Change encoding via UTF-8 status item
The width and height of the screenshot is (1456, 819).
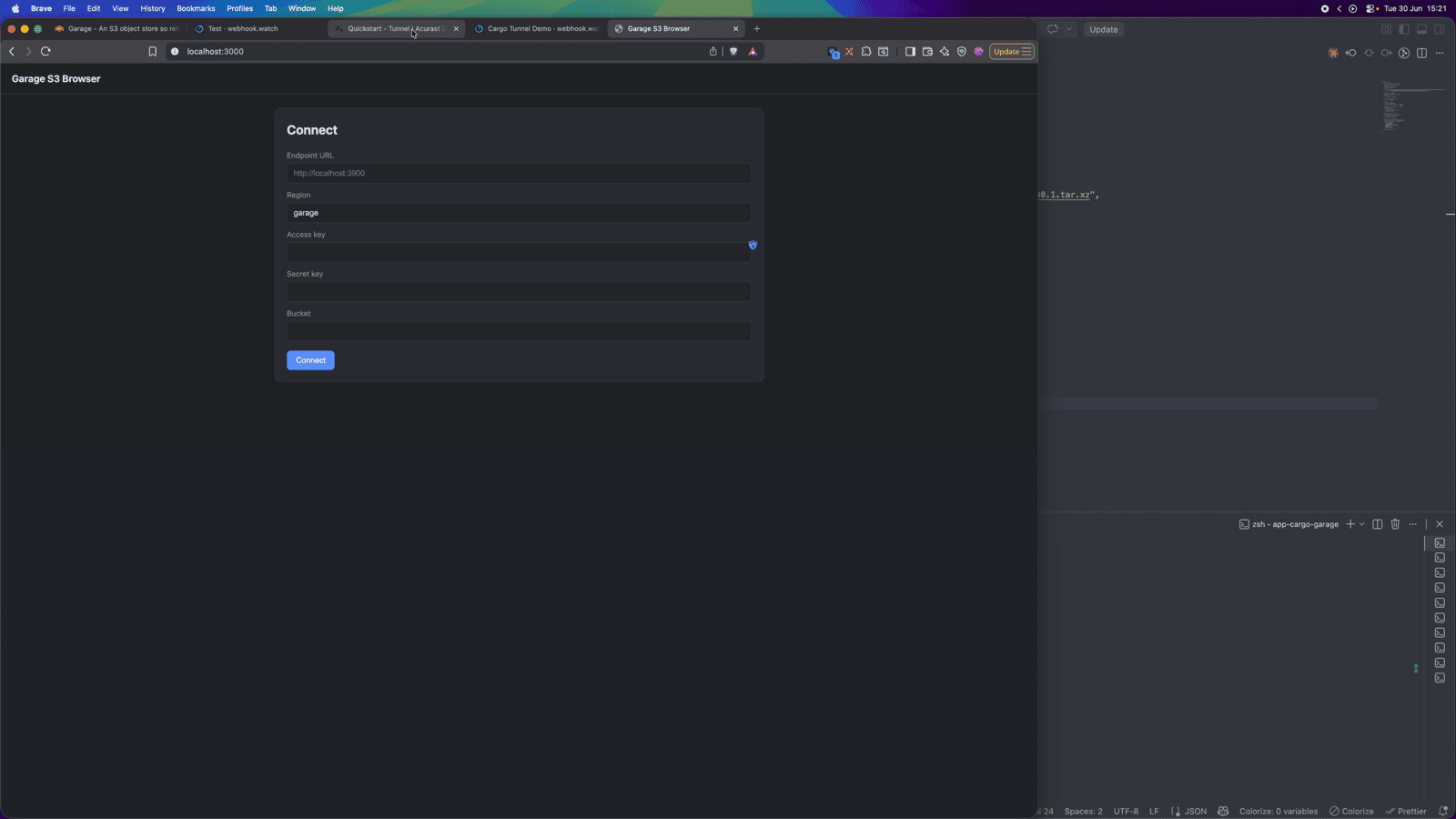point(1126,811)
